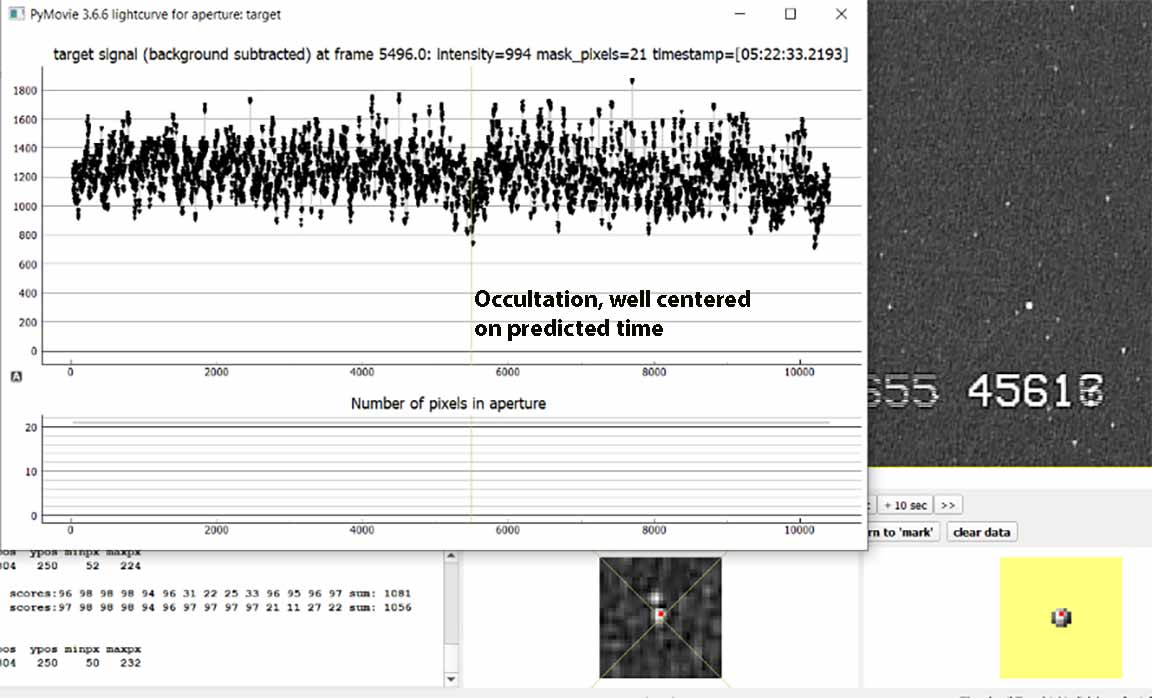Click the '+ 10 sec' button

click(905, 505)
